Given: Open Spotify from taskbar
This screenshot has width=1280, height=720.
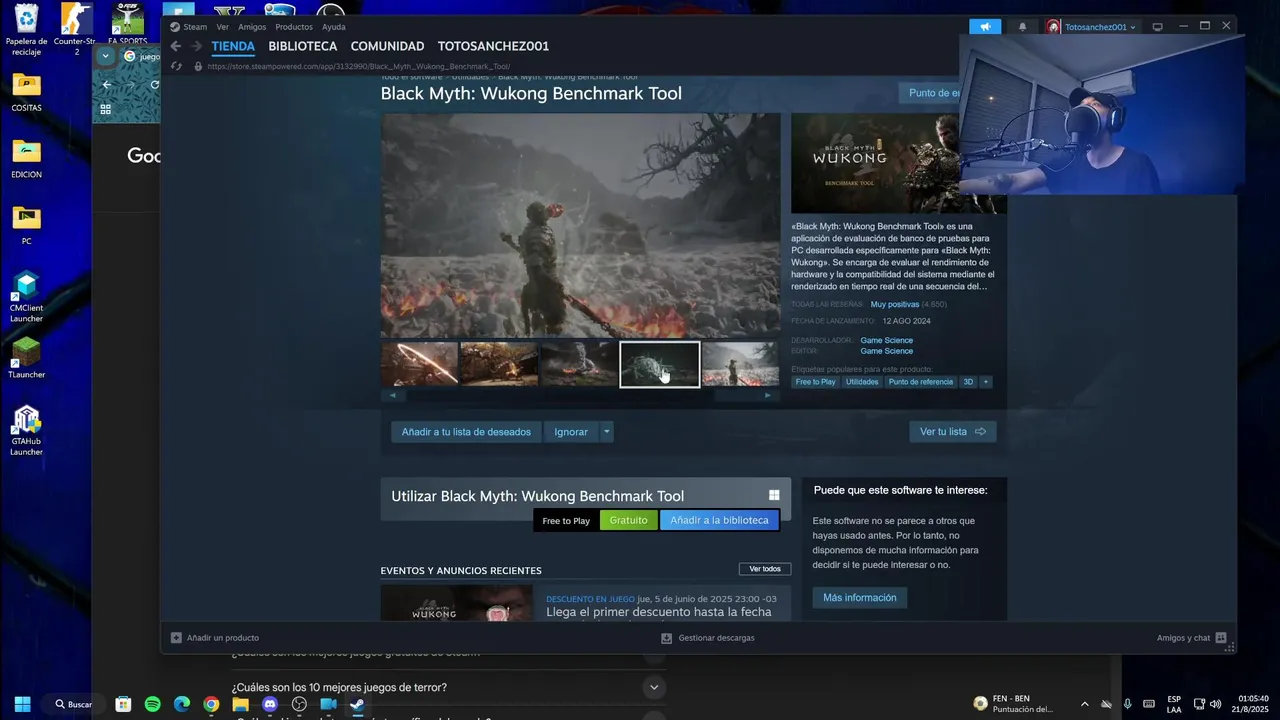Looking at the screenshot, I should click(x=152, y=704).
